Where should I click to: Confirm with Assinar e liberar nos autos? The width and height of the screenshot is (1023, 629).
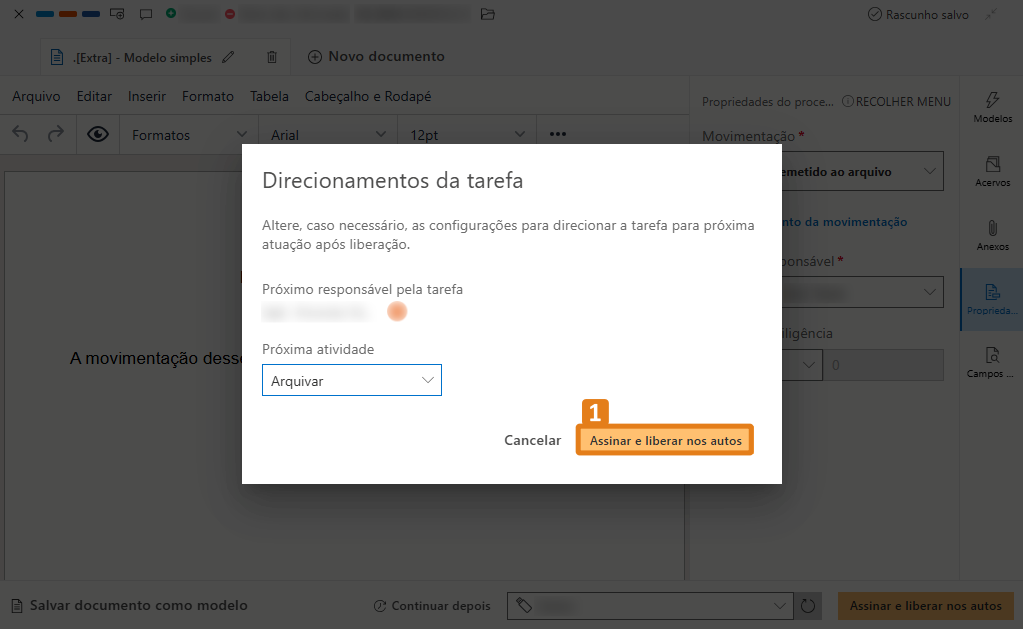664,440
